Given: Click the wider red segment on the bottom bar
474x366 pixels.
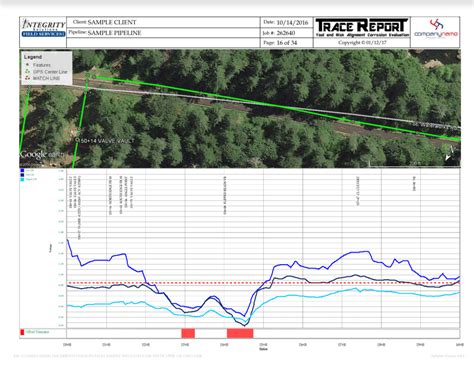Looking at the screenshot, I should (240, 333).
